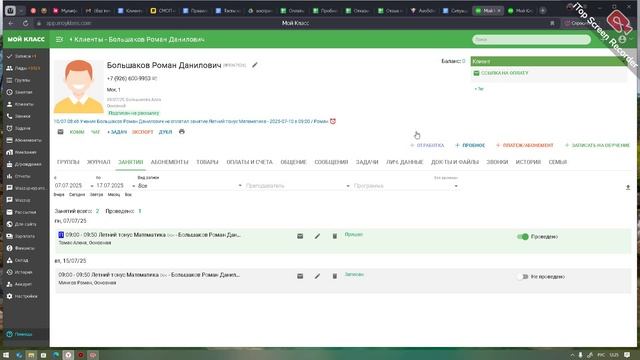Image resolution: width=640 pixels, height=360 pixels.
Task: Click the Экспорт button
Action: tap(142, 132)
